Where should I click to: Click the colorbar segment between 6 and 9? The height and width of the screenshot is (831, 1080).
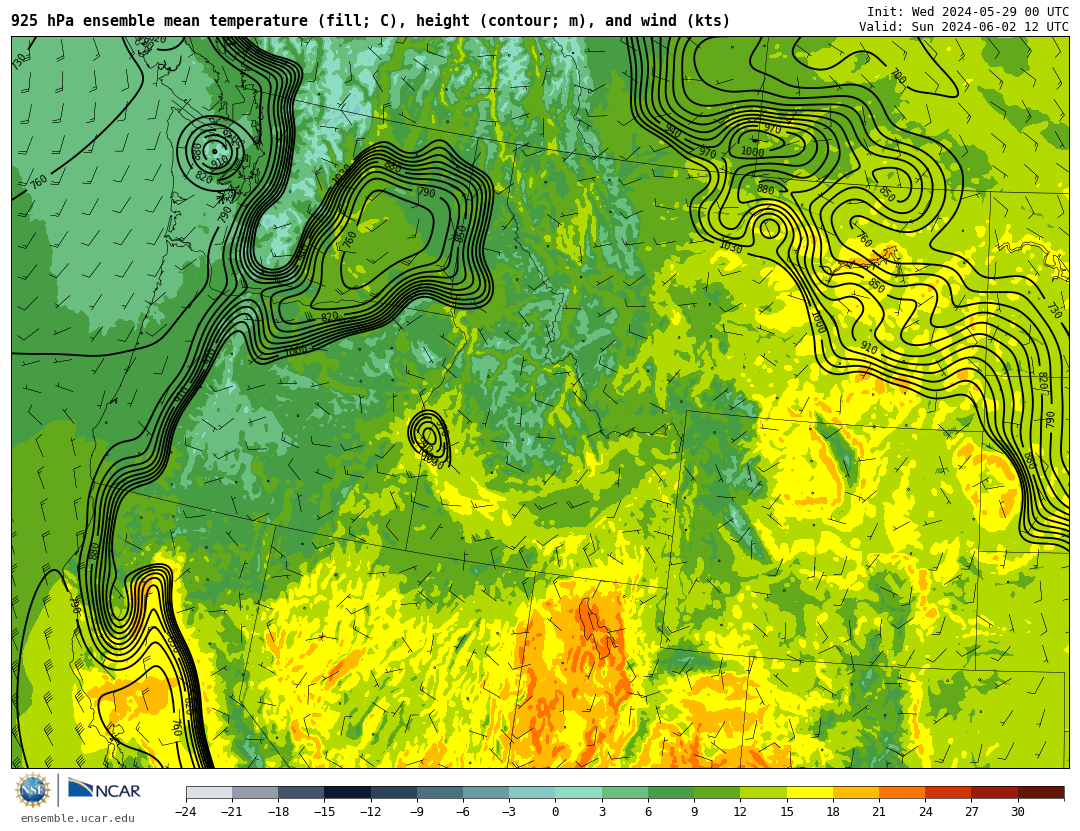pos(671,792)
